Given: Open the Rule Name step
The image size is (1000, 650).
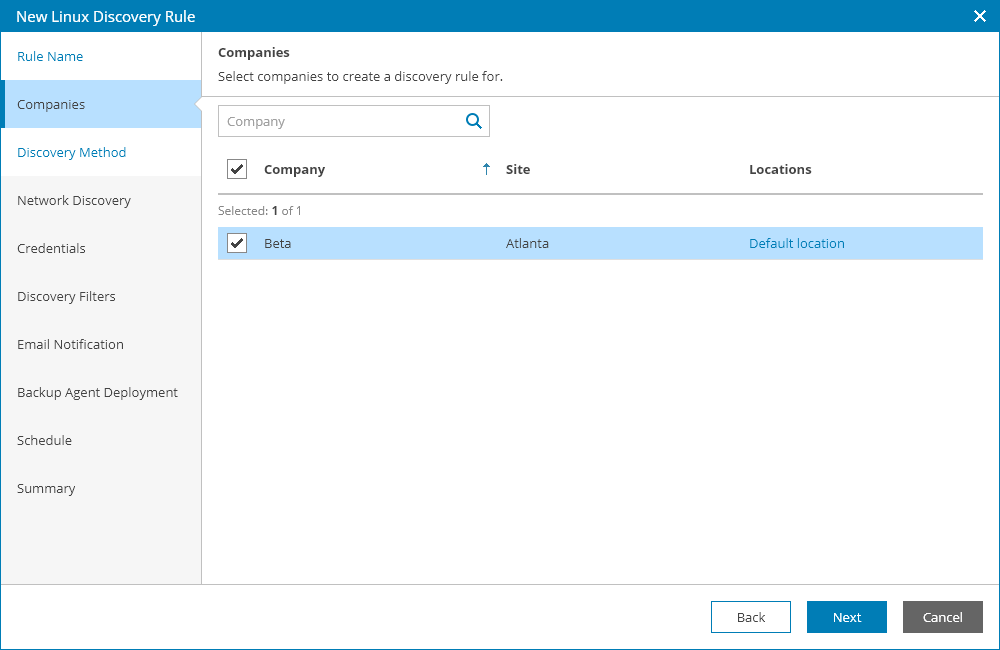Looking at the screenshot, I should (50, 56).
